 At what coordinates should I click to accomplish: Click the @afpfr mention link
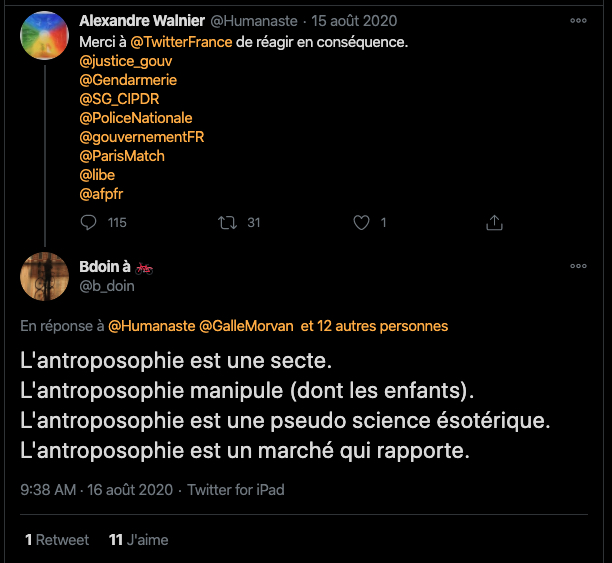(101, 194)
